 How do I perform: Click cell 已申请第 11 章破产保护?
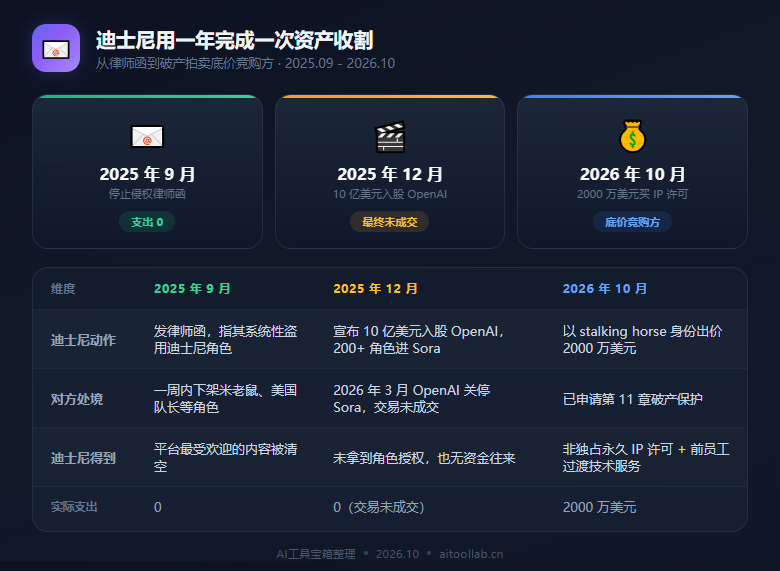632,399
